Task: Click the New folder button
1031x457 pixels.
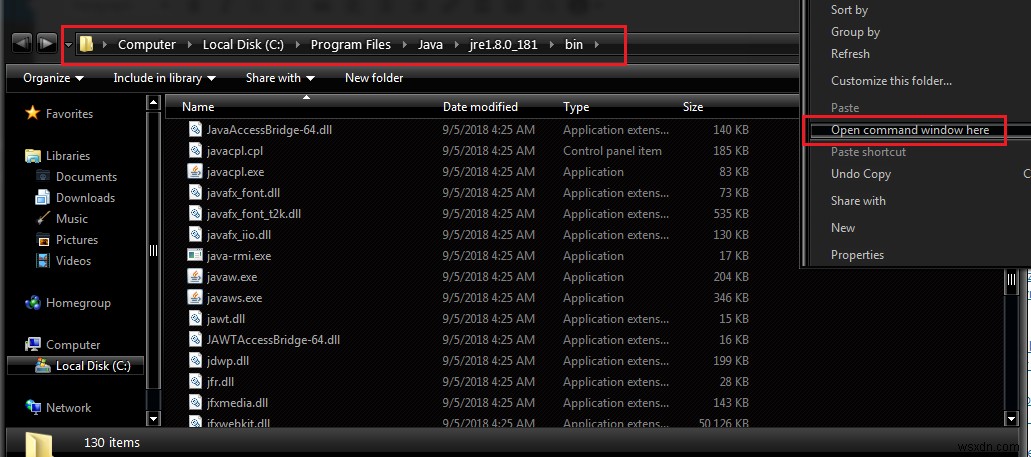Action: tap(374, 78)
